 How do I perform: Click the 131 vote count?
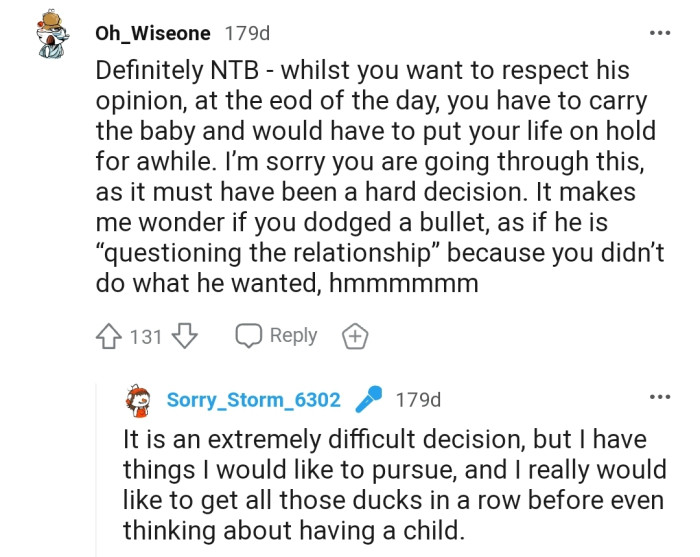146,337
